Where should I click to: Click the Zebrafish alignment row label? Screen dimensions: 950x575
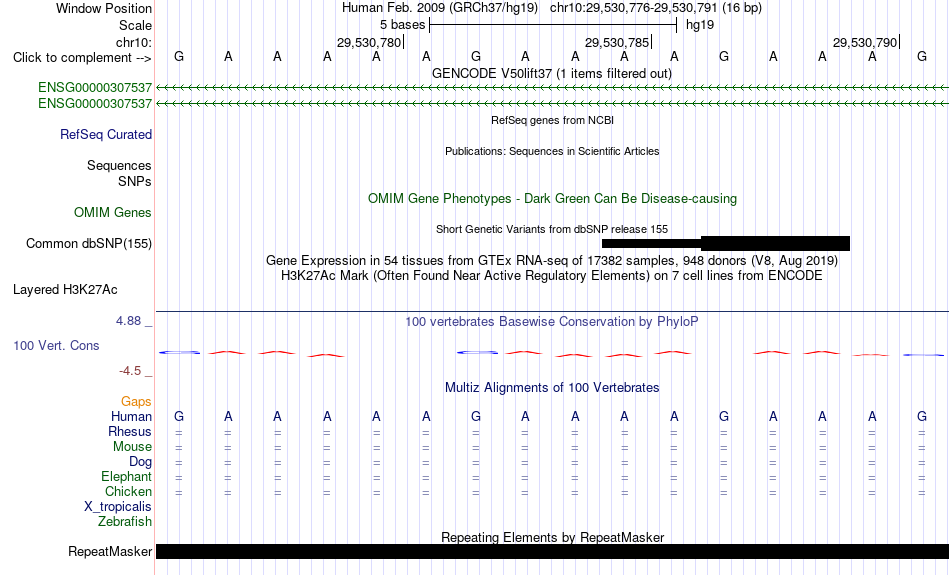coord(125,521)
